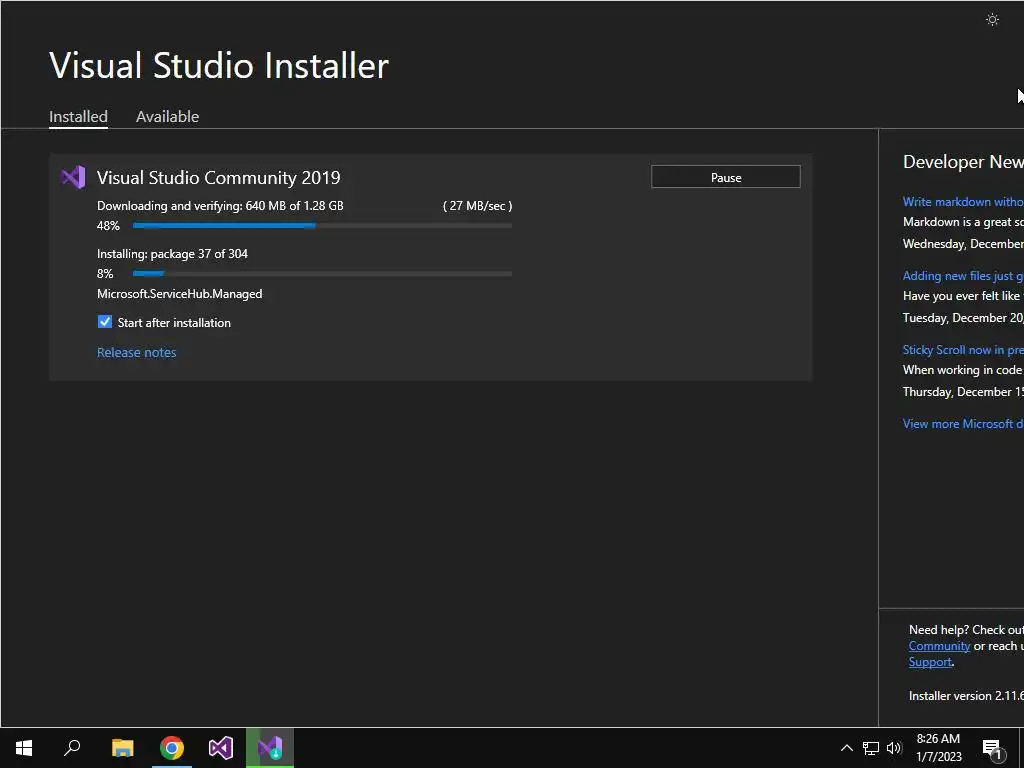Click the theme brightness sun icon
1024x768 pixels.
[992, 20]
